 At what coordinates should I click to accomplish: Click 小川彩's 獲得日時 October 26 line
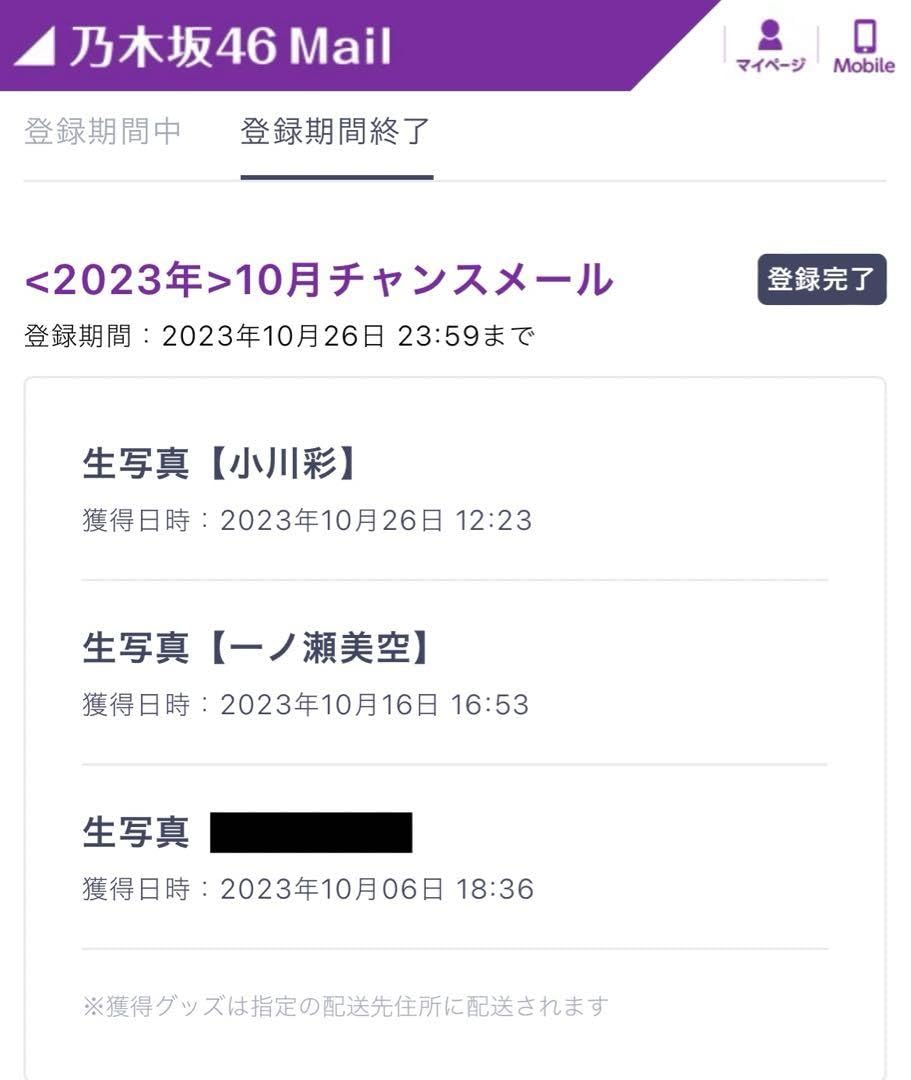[307, 520]
